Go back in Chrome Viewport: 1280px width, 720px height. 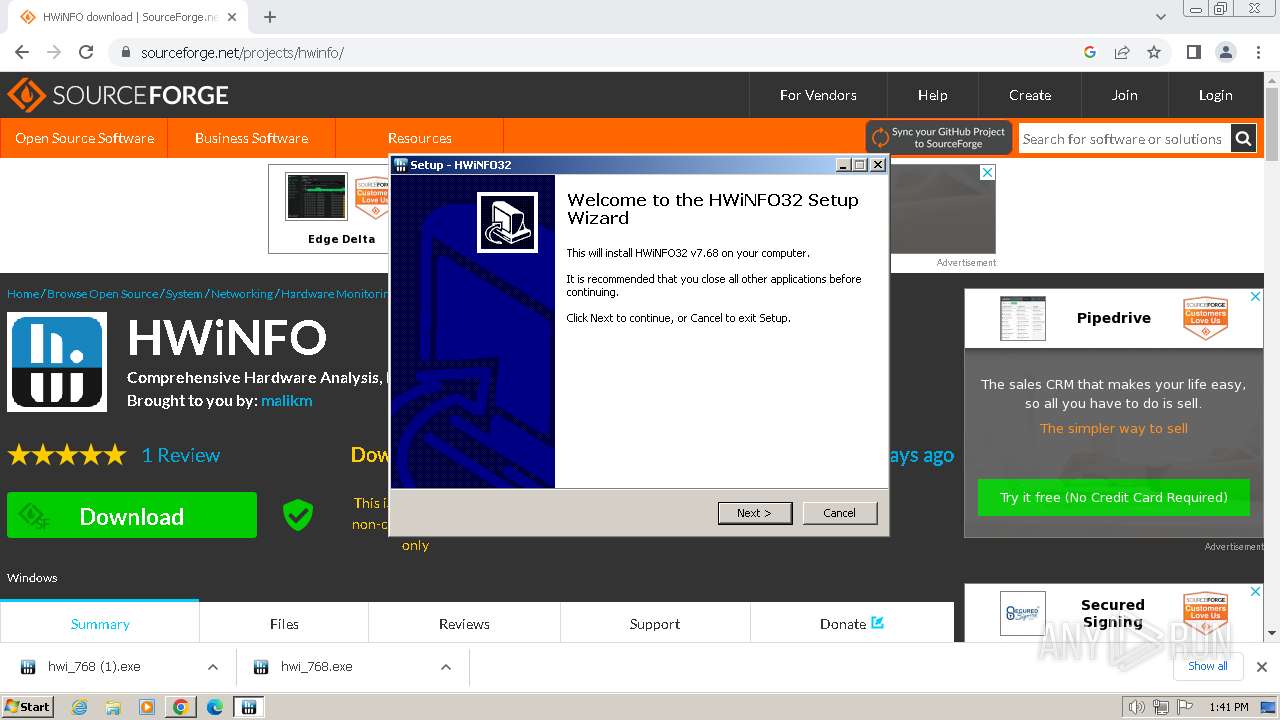(x=22, y=52)
